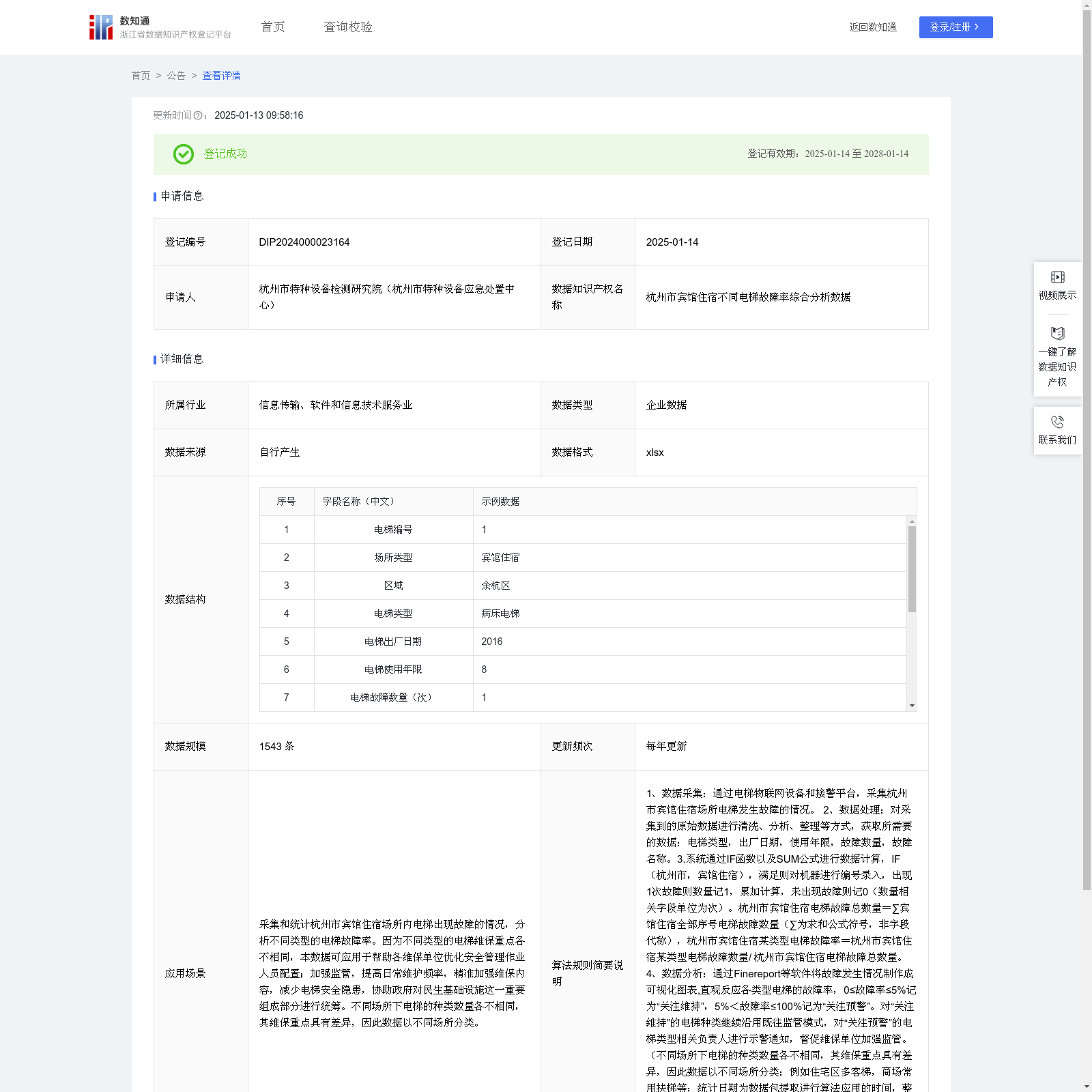
Task: Click the xlsx data format value
Action: click(x=655, y=452)
